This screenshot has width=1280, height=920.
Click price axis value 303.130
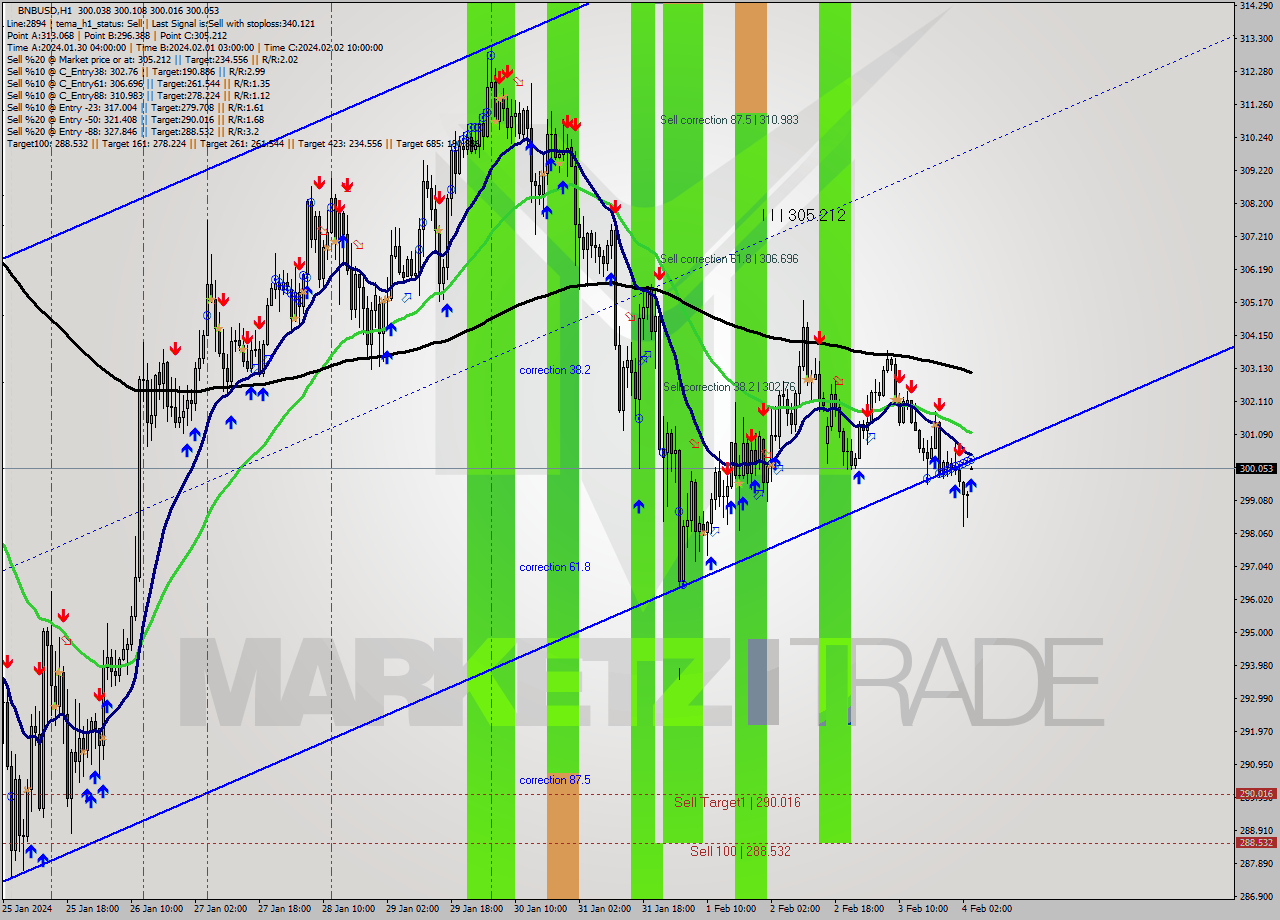[1256, 368]
